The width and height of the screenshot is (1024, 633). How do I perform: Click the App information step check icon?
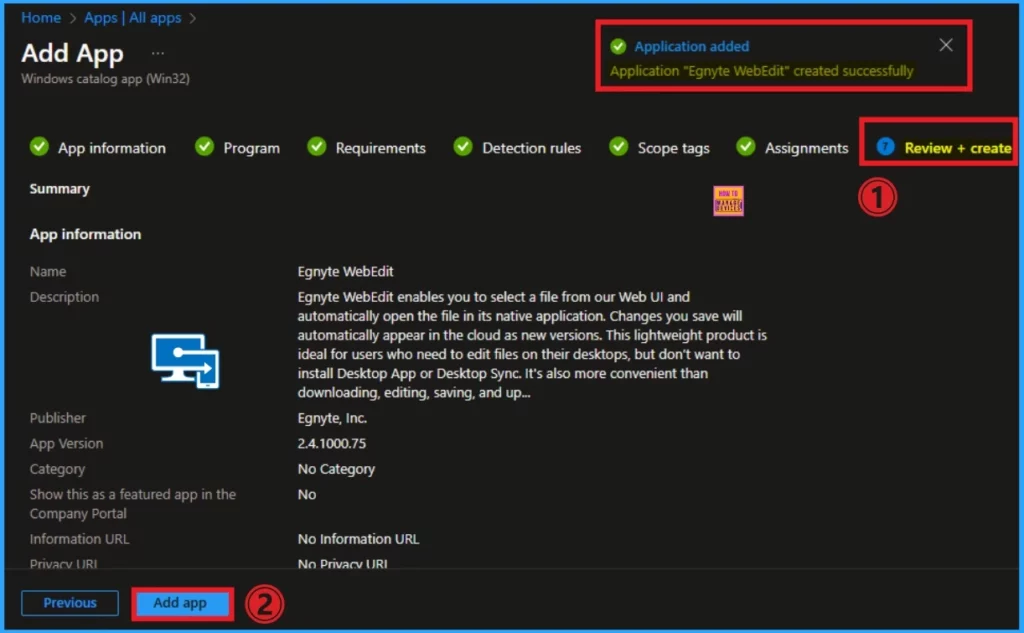tap(39, 146)
